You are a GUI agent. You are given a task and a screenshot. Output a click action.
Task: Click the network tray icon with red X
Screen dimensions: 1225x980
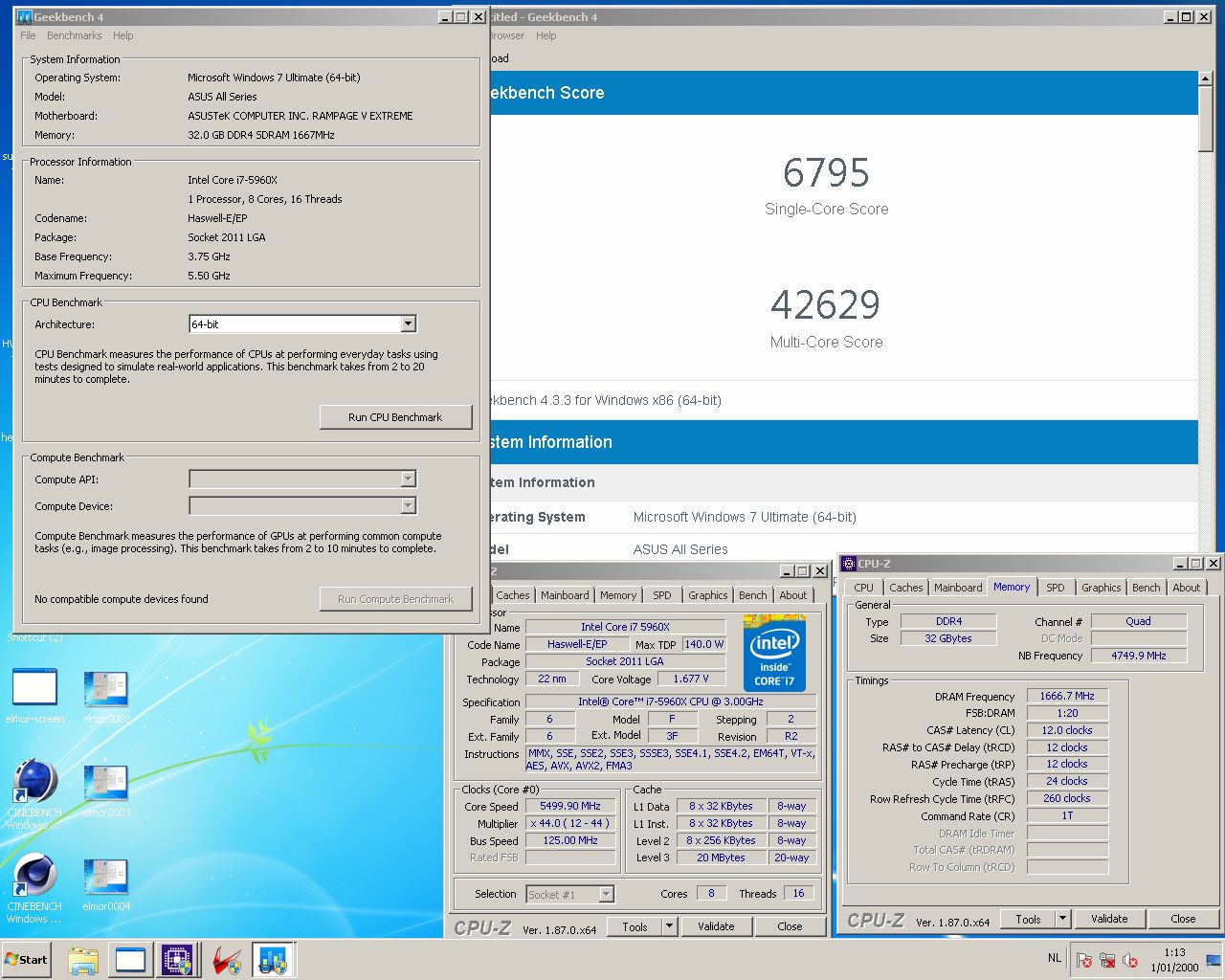coord(1107,960)
